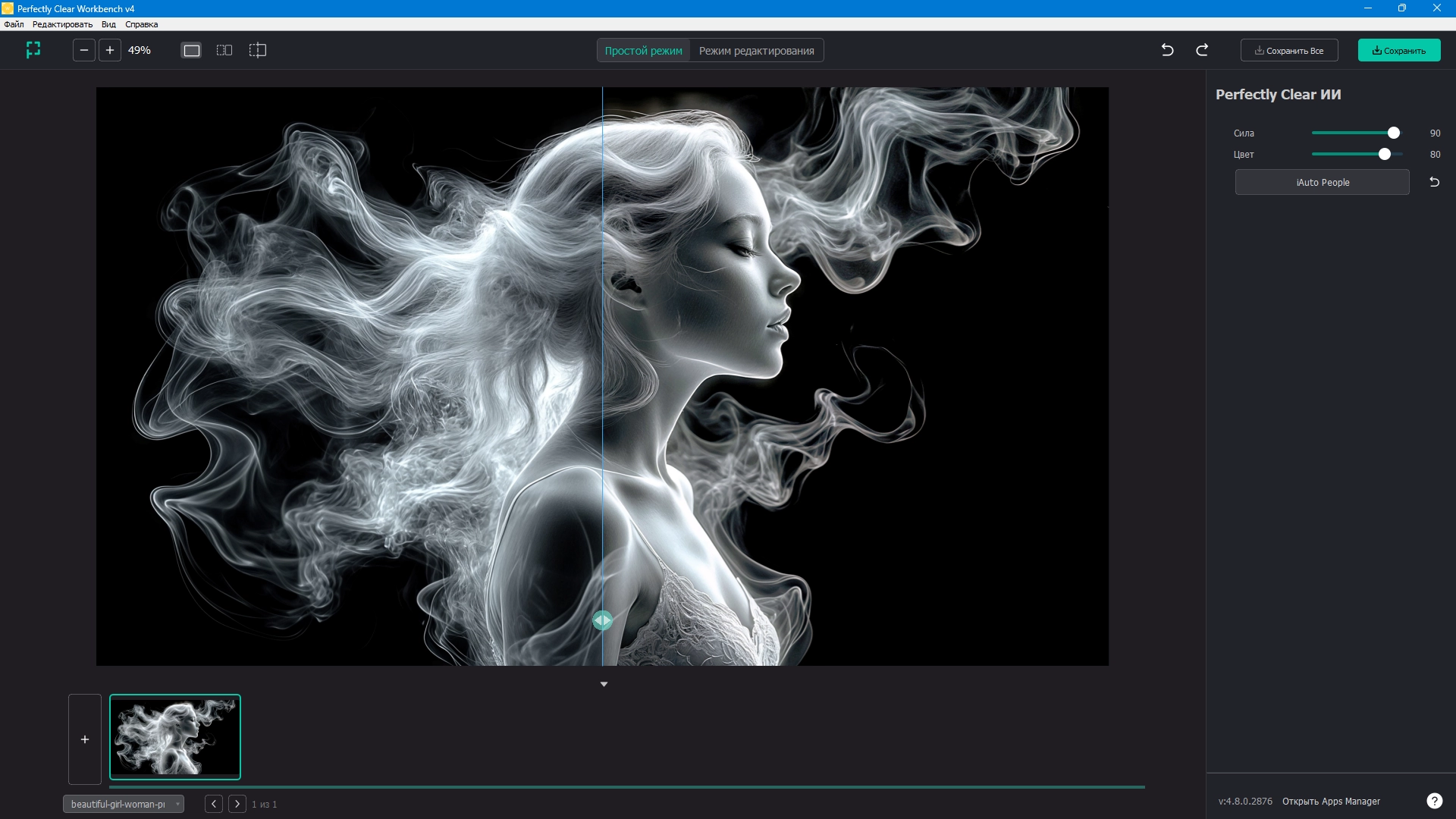Switch to side-by-side view

pyautogui.click(x=224, y=50)
